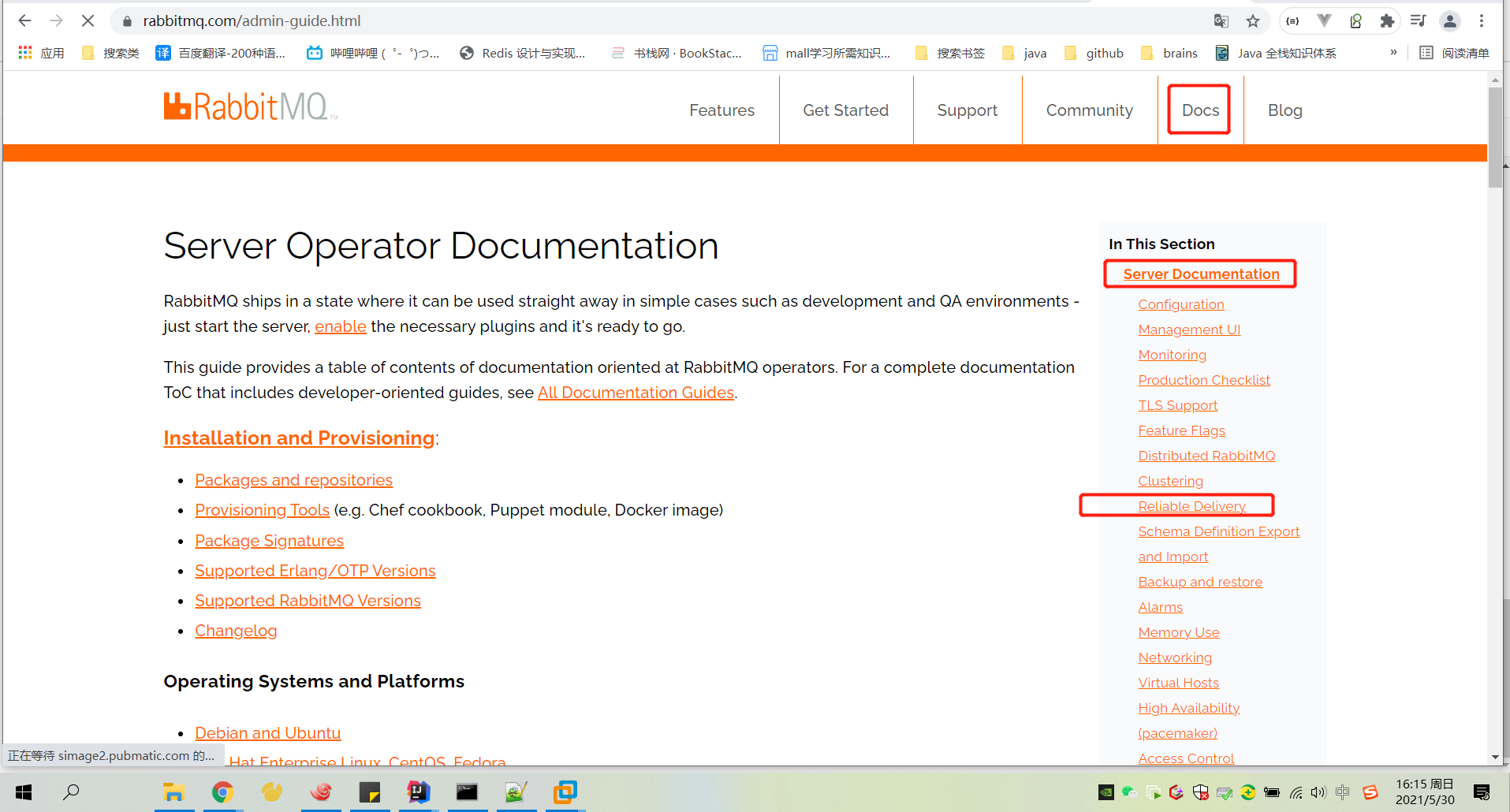The height and width of the screenshot is (812, 1510).
Task: Expand the brains bookmark folder
Action: pyautogui.click(x=1169, y=53)
